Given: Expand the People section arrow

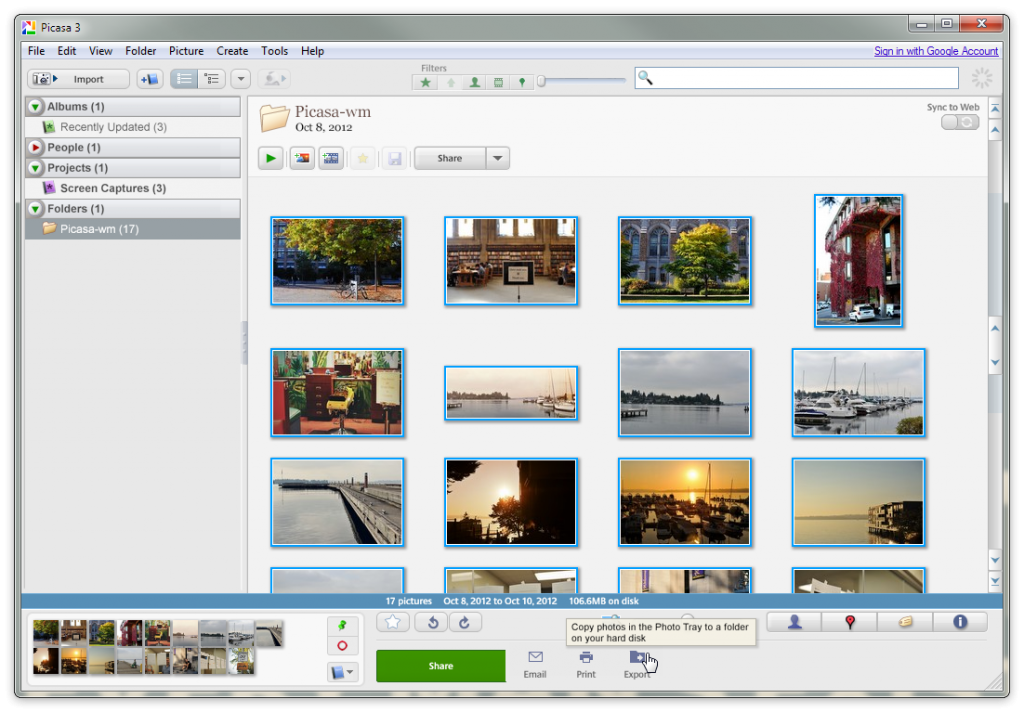Looking at the screenshot, I should pos(35,148).
